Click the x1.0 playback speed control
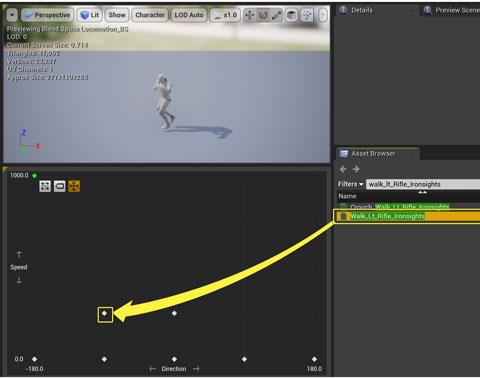The height and width of the screenshot is (379, 480). (x=225, y=15)
